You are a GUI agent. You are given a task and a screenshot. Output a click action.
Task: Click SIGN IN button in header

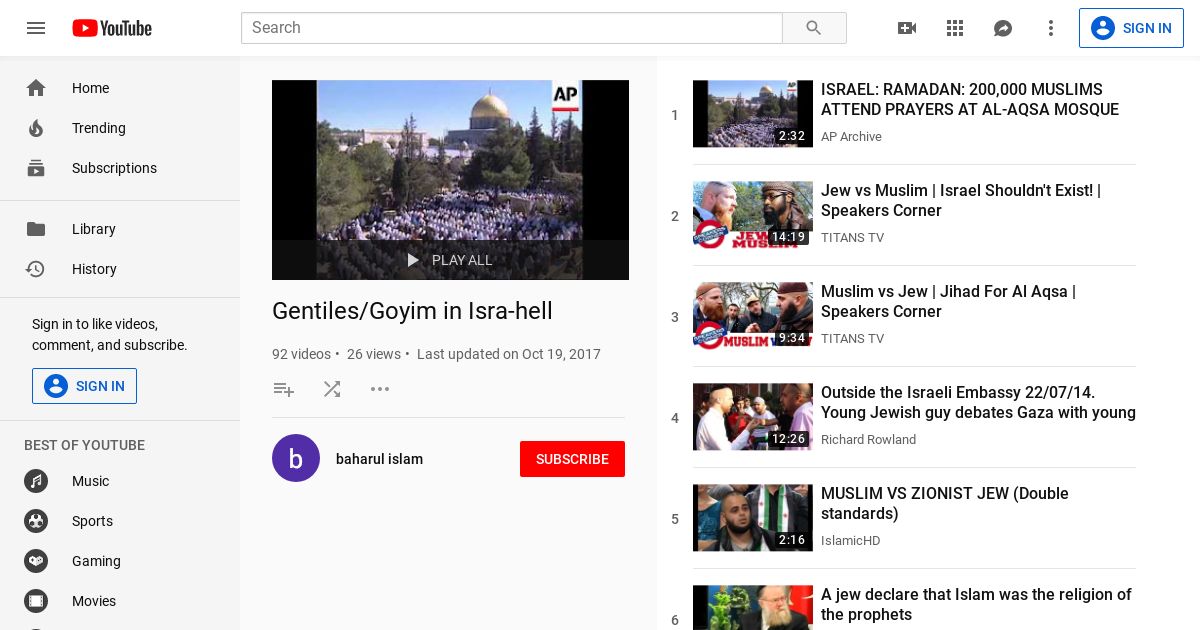point(1131,28)
